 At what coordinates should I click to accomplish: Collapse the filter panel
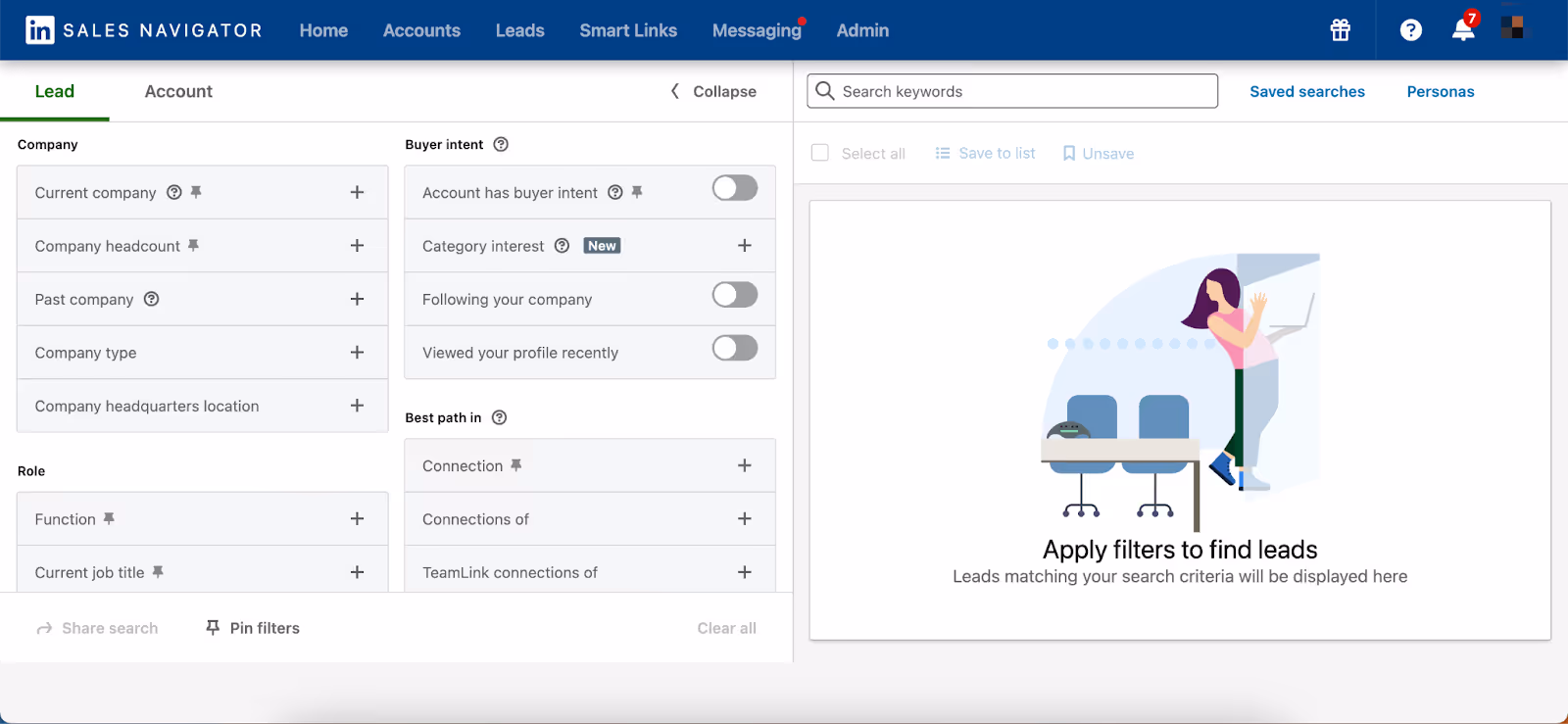pyautogui.click(x=713, y=91)
